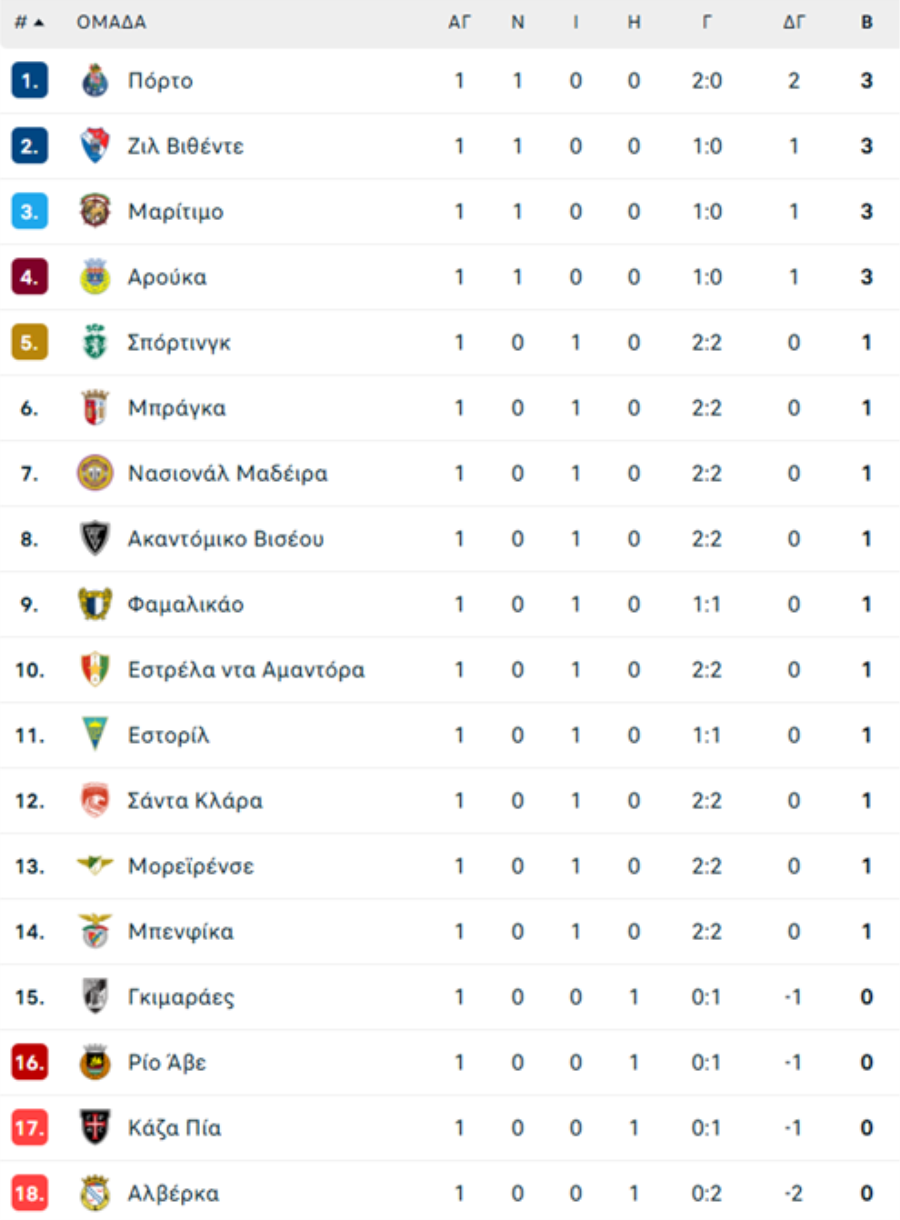Click the Ρίο Άβε club crest
Image resolution: width=900 pixels, height=1220 pixels.
[95, 1062]
